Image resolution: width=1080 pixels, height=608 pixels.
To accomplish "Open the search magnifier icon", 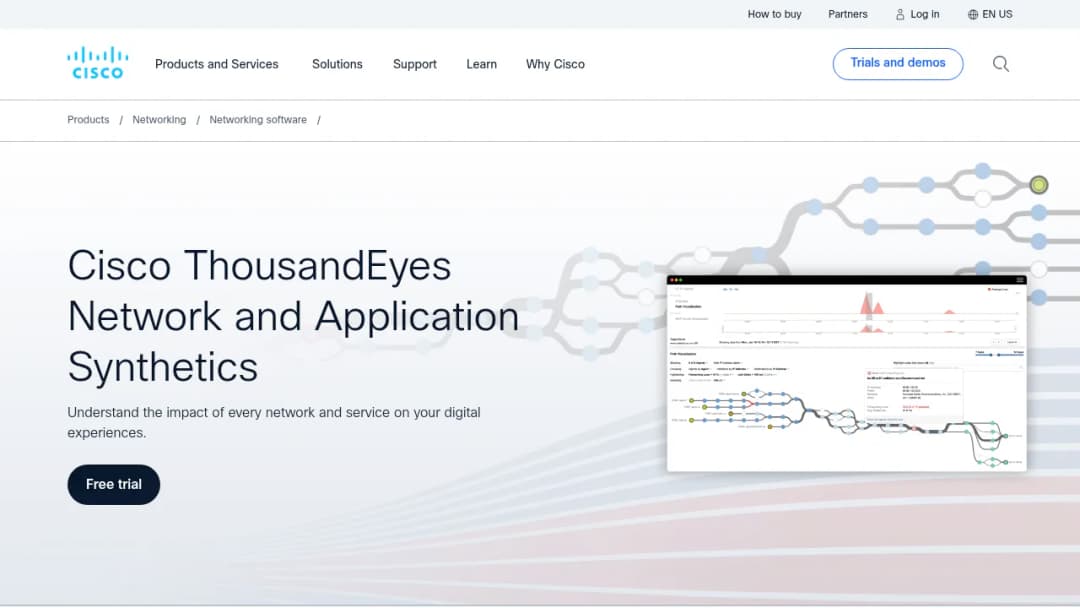I will (x=1000, y=64).
